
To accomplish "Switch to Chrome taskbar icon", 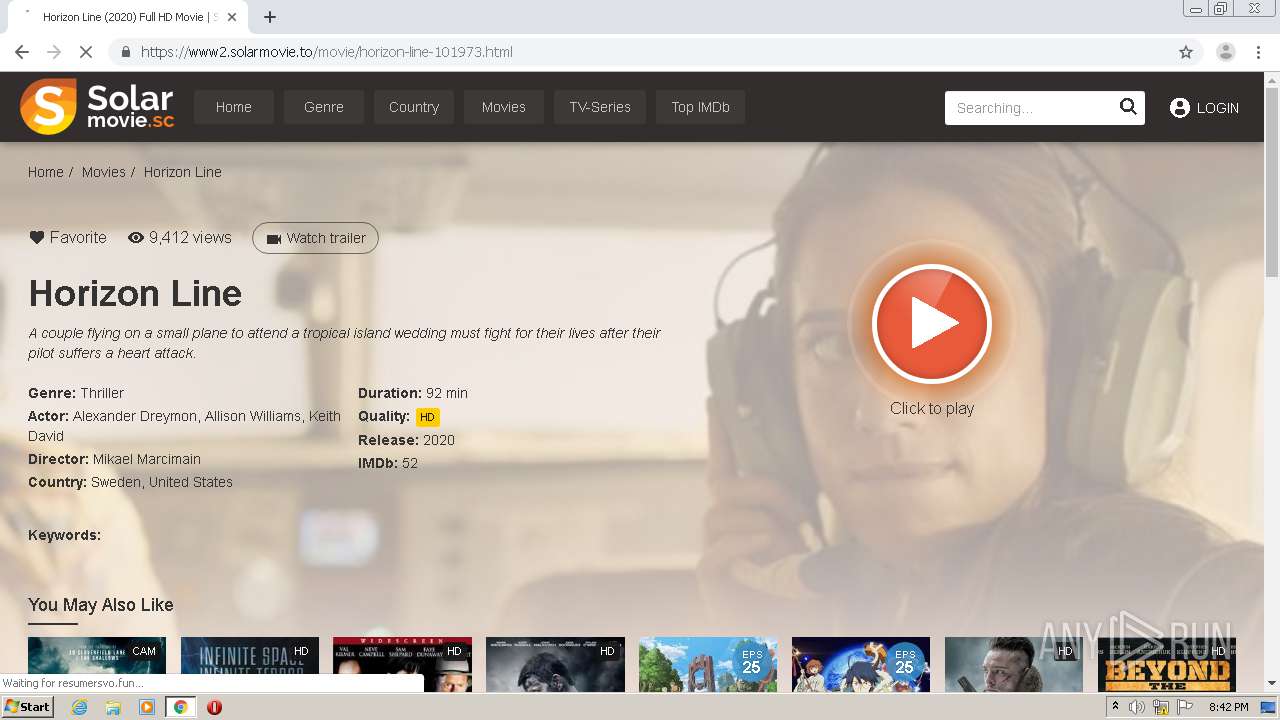I will click(181, 707).
